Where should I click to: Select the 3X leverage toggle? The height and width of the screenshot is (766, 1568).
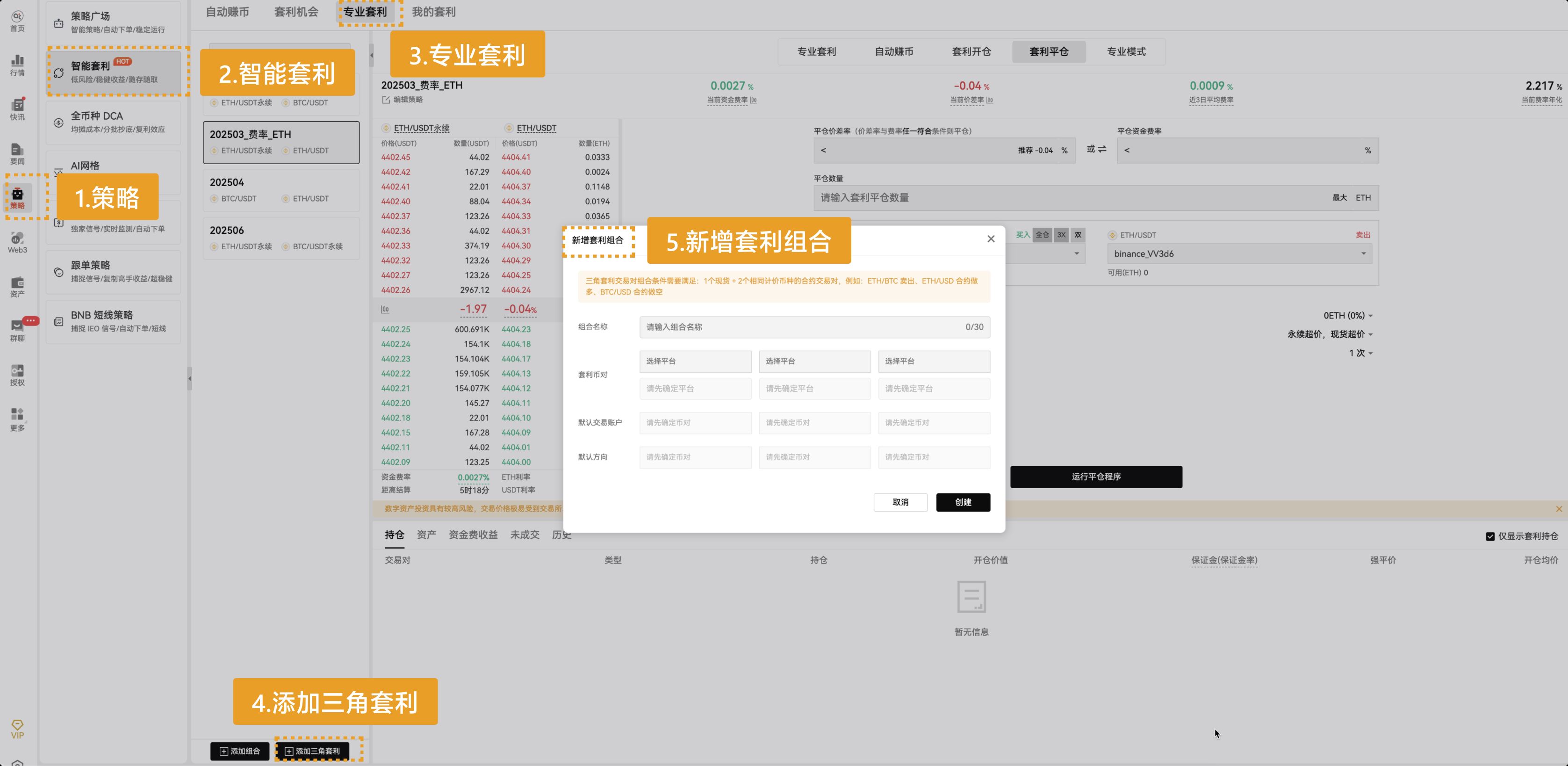tap(1062, 235)
